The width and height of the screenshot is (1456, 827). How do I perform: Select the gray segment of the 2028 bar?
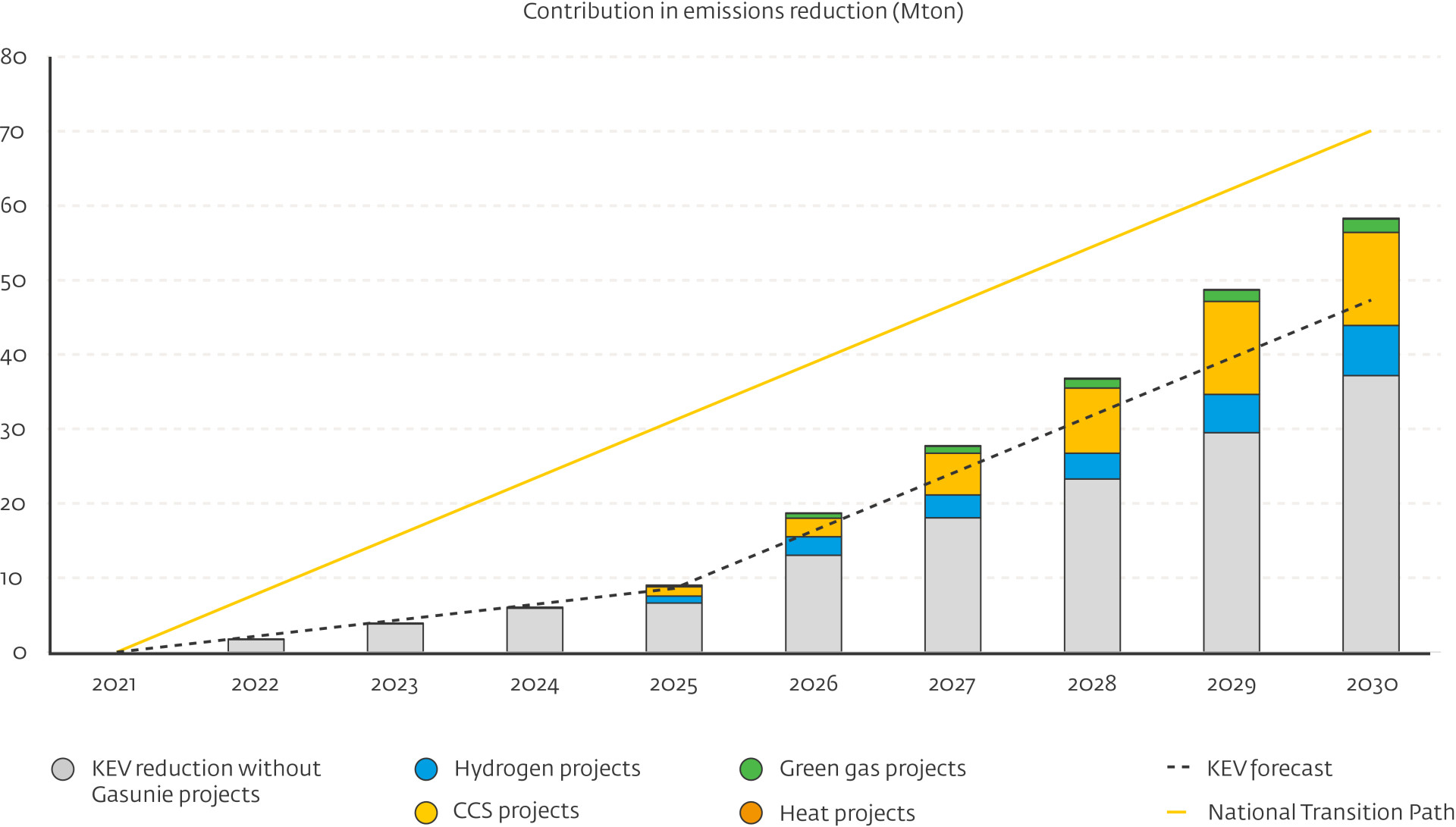click(x=1092, y=565)
